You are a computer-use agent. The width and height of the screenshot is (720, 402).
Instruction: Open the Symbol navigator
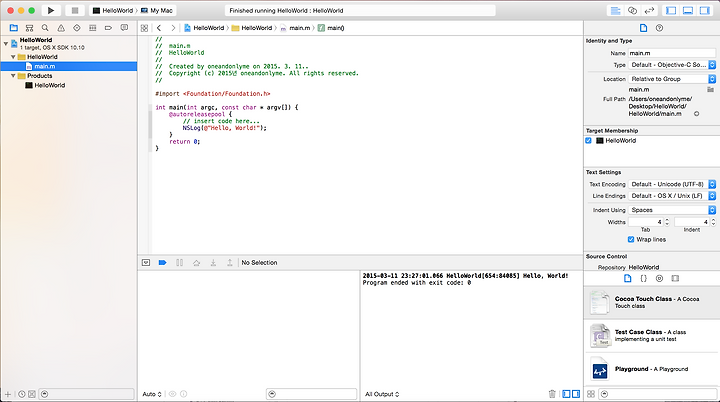(29, 28)
